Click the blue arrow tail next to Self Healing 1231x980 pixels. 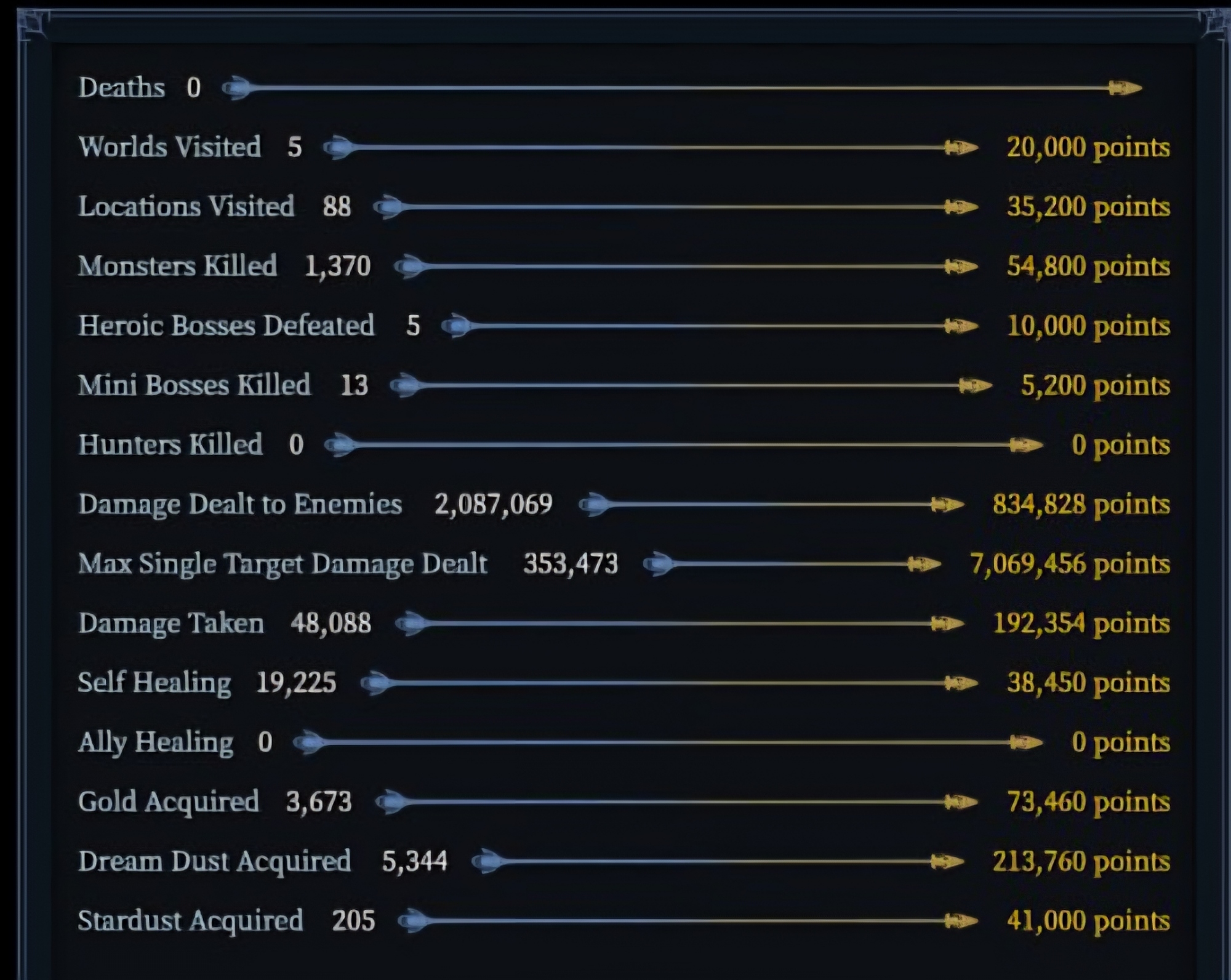click(375, 683)
